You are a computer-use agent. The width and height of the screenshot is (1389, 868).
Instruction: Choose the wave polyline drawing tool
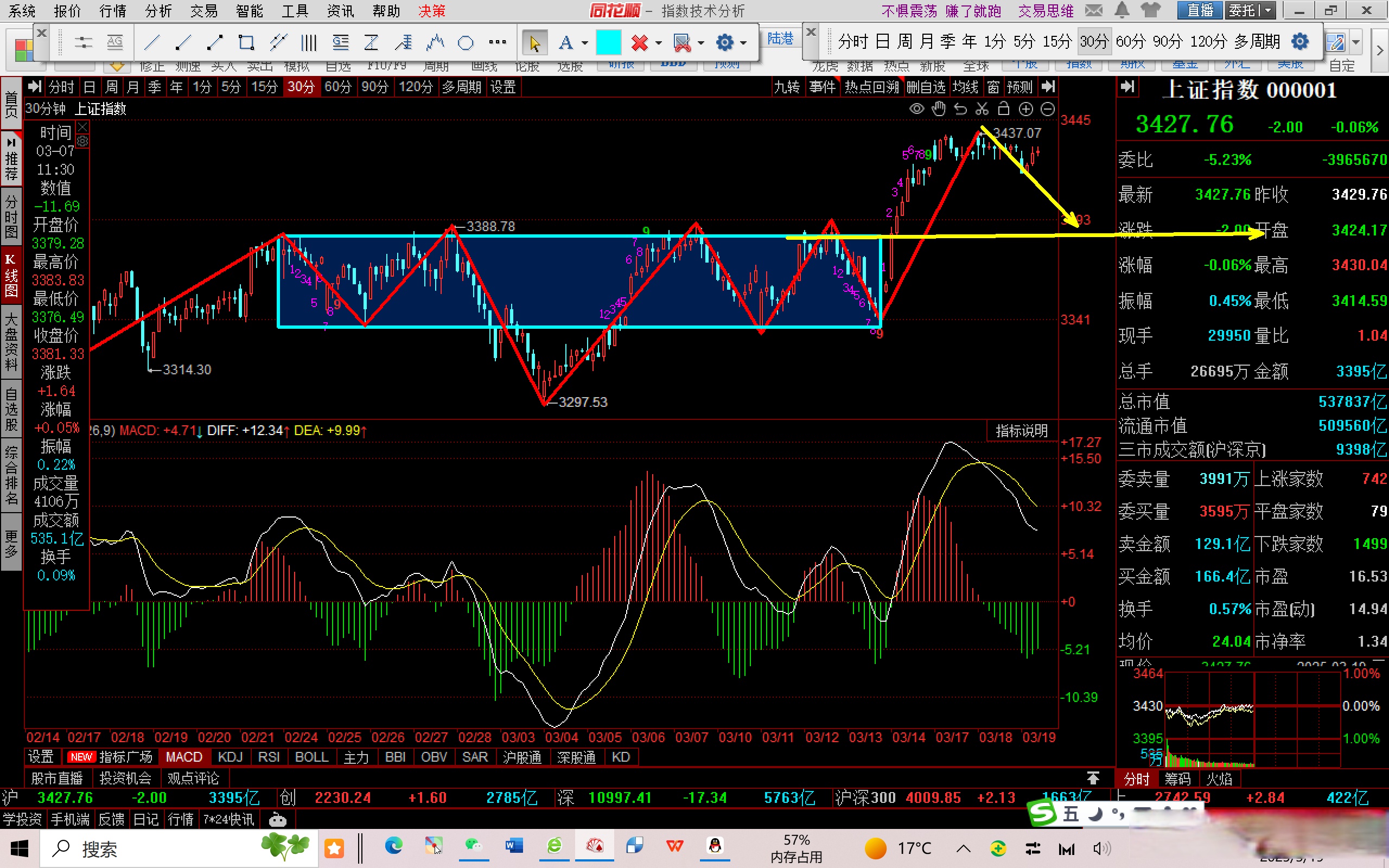[436, 42]
